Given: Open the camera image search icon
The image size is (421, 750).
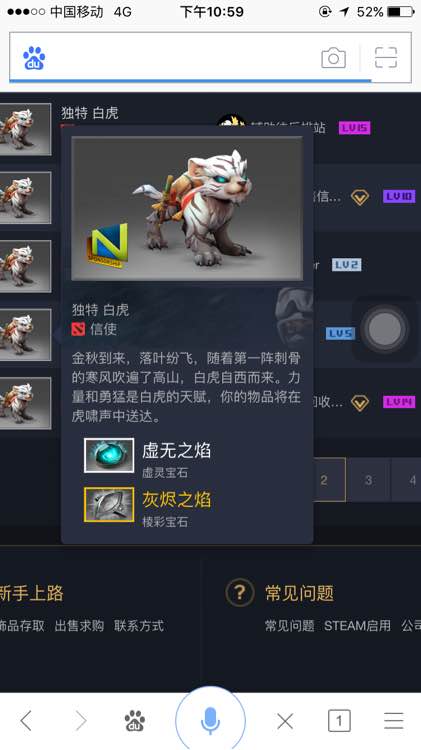Looking at the screenshot, I should 333,58.
